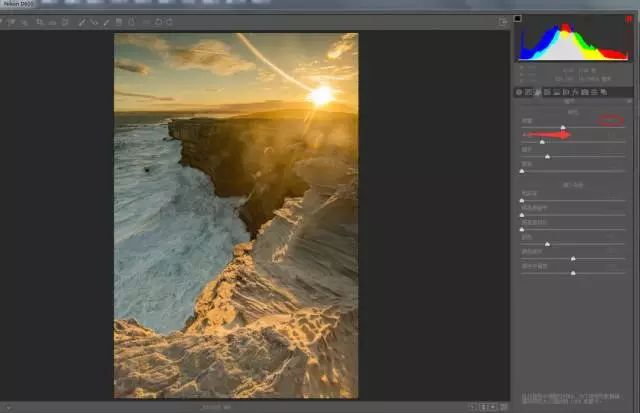Select the Zoom tool in the toolbar

tap(5, 21)
